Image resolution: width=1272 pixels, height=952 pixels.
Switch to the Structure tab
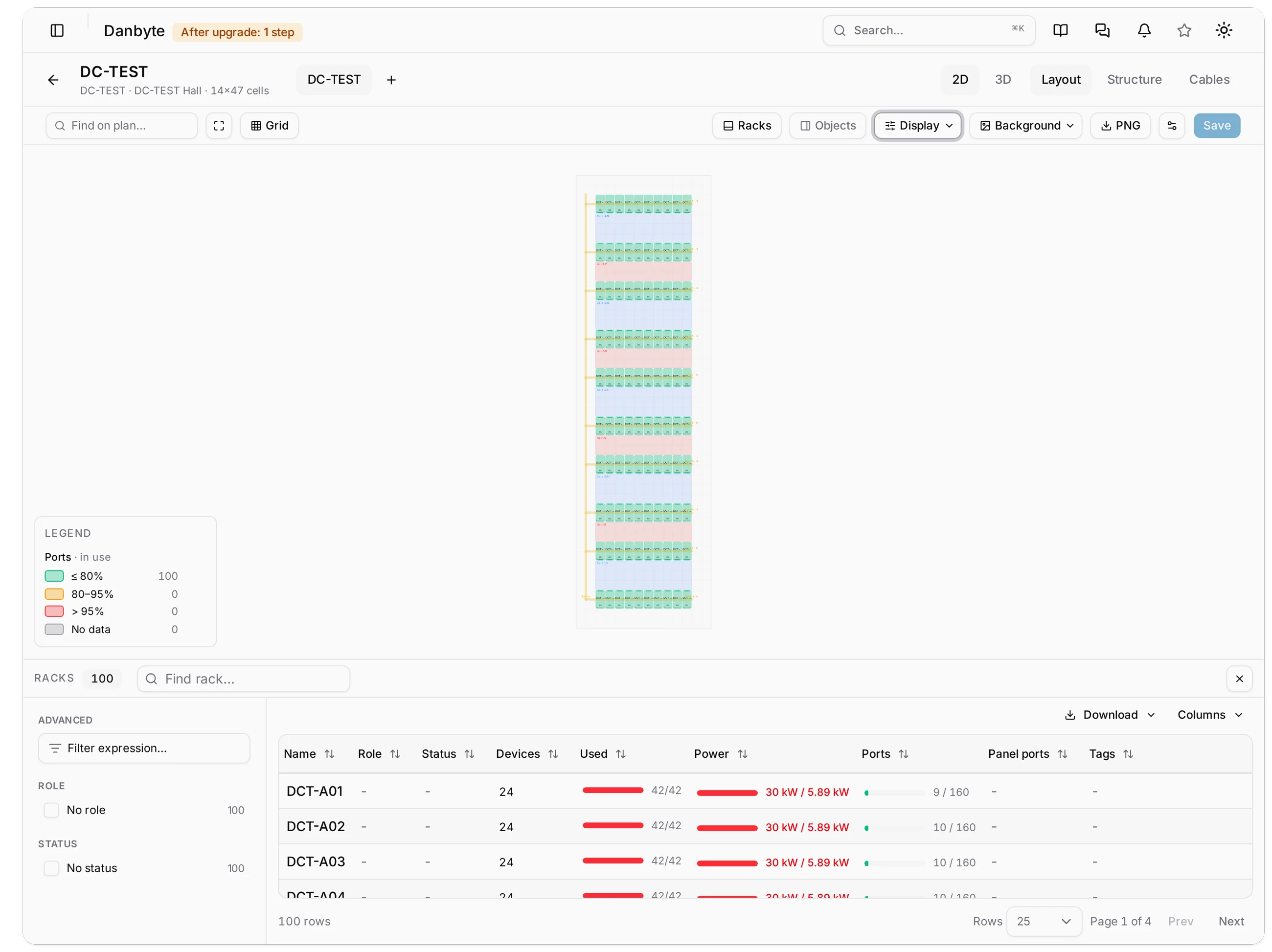[1134, 79]
